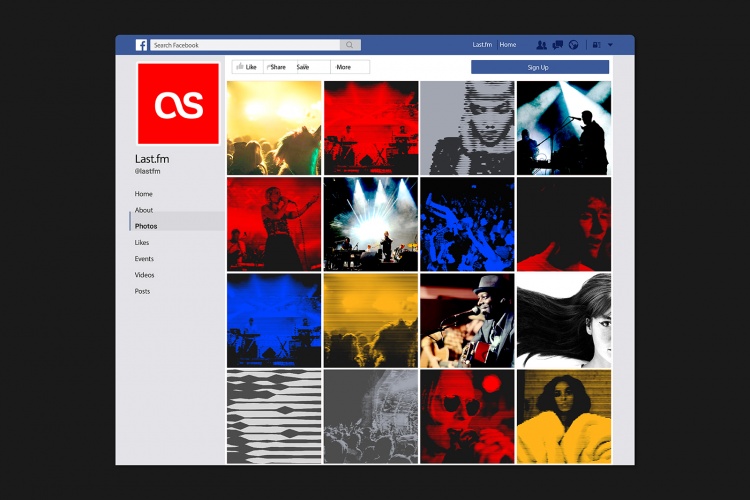Click in the Search Facebook field

(243, 45)
